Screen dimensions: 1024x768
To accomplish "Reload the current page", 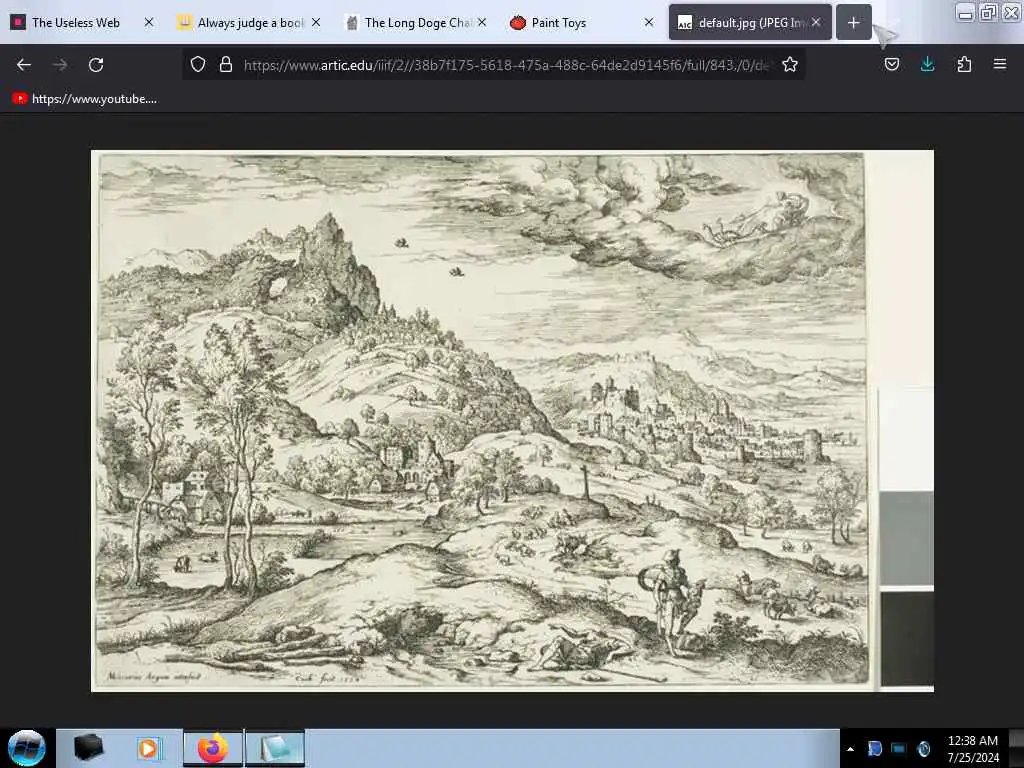I will [96, 65].
